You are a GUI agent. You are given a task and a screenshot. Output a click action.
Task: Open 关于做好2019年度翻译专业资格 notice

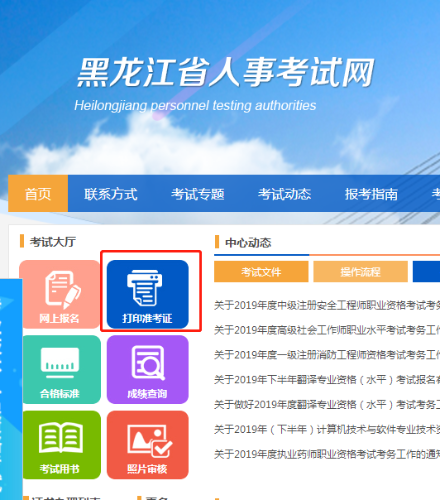327,404
